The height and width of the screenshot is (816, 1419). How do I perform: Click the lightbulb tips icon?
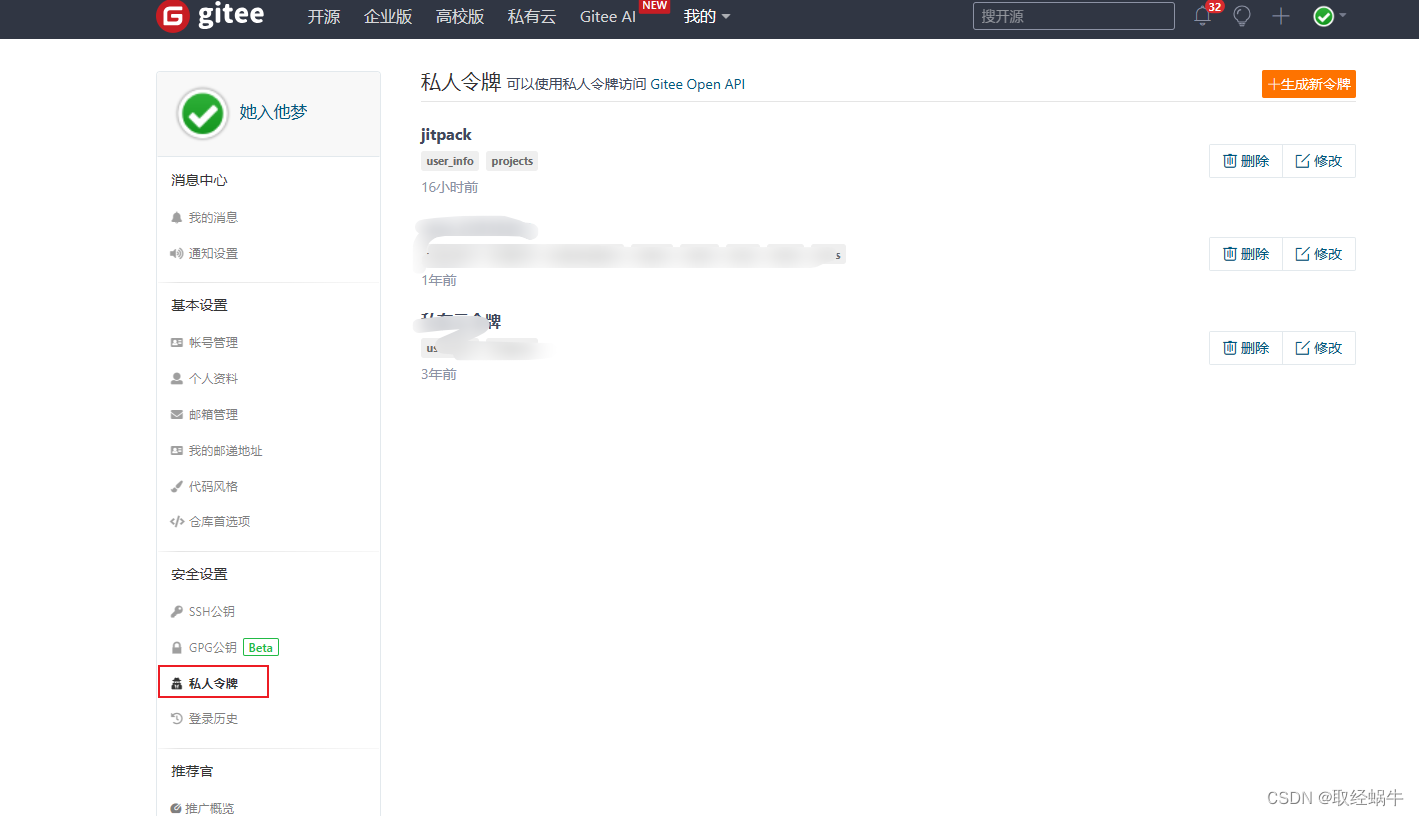click(x=1242, y=16)
